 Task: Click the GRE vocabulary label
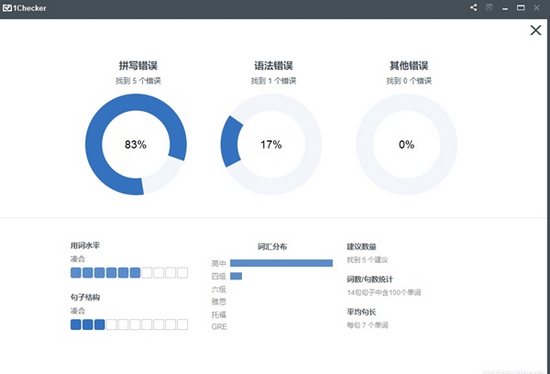(219, 327)
